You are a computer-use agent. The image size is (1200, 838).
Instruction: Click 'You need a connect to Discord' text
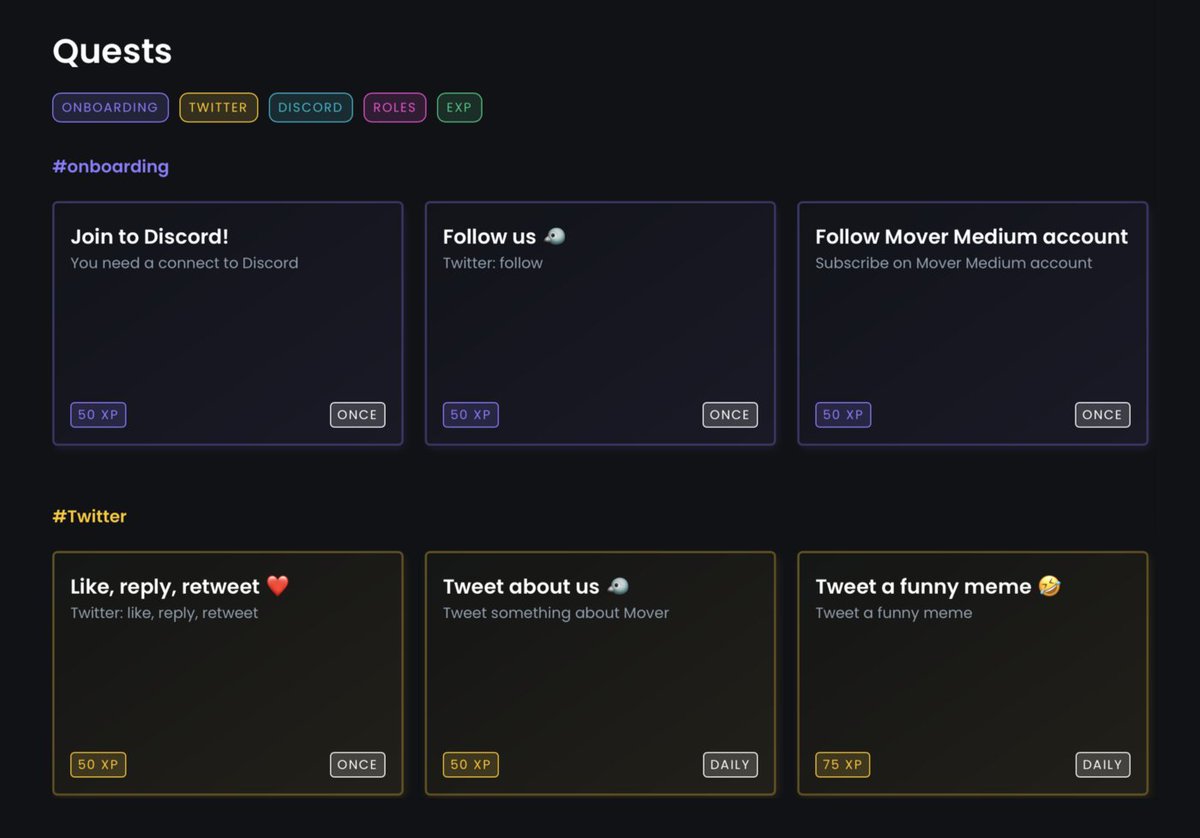tap(185, 263)
